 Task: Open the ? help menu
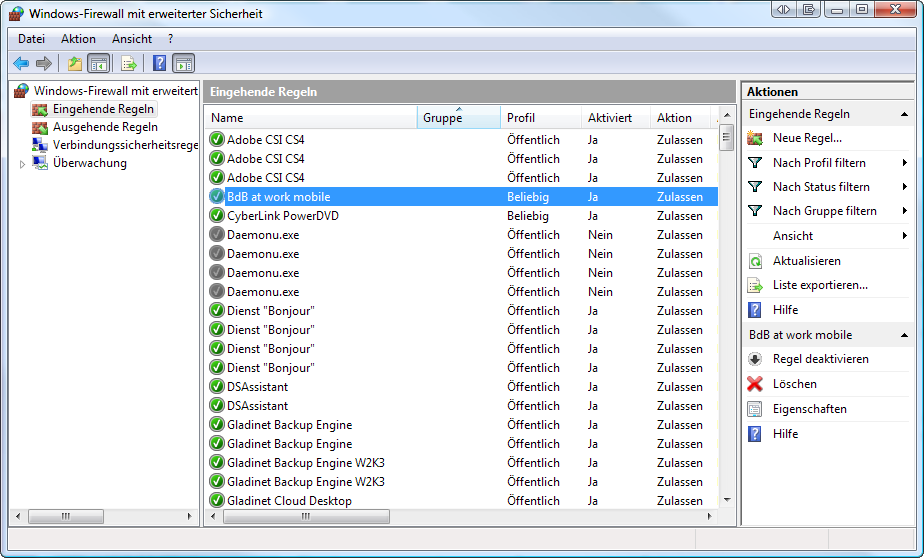click(170, 39)
